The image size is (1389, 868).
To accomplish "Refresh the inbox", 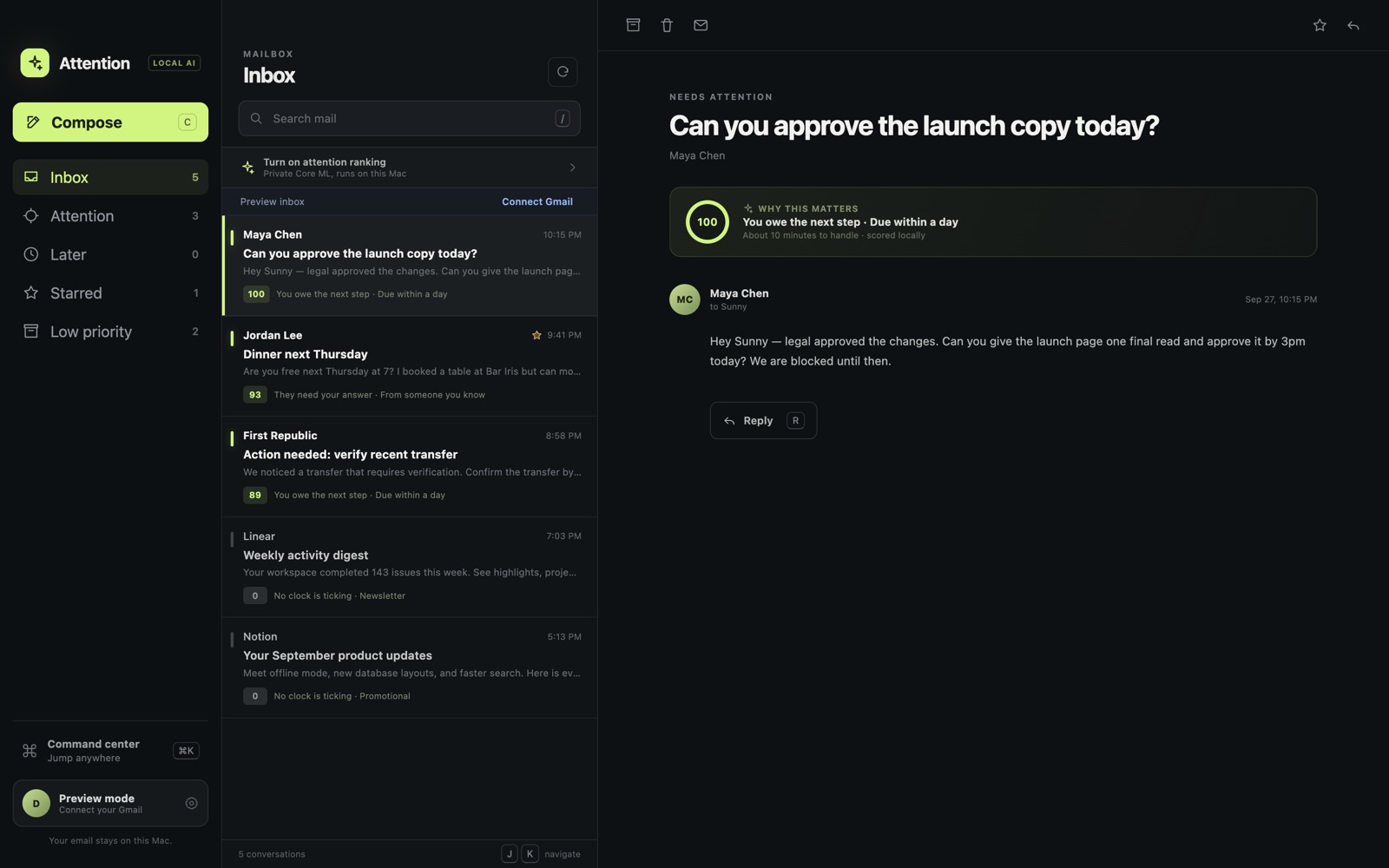I will click(x=563, y=72).
